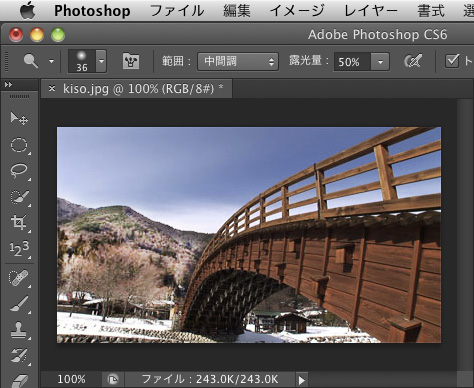
Task: Toggle the Brush panel icon
Action: [x=131, y=61]
